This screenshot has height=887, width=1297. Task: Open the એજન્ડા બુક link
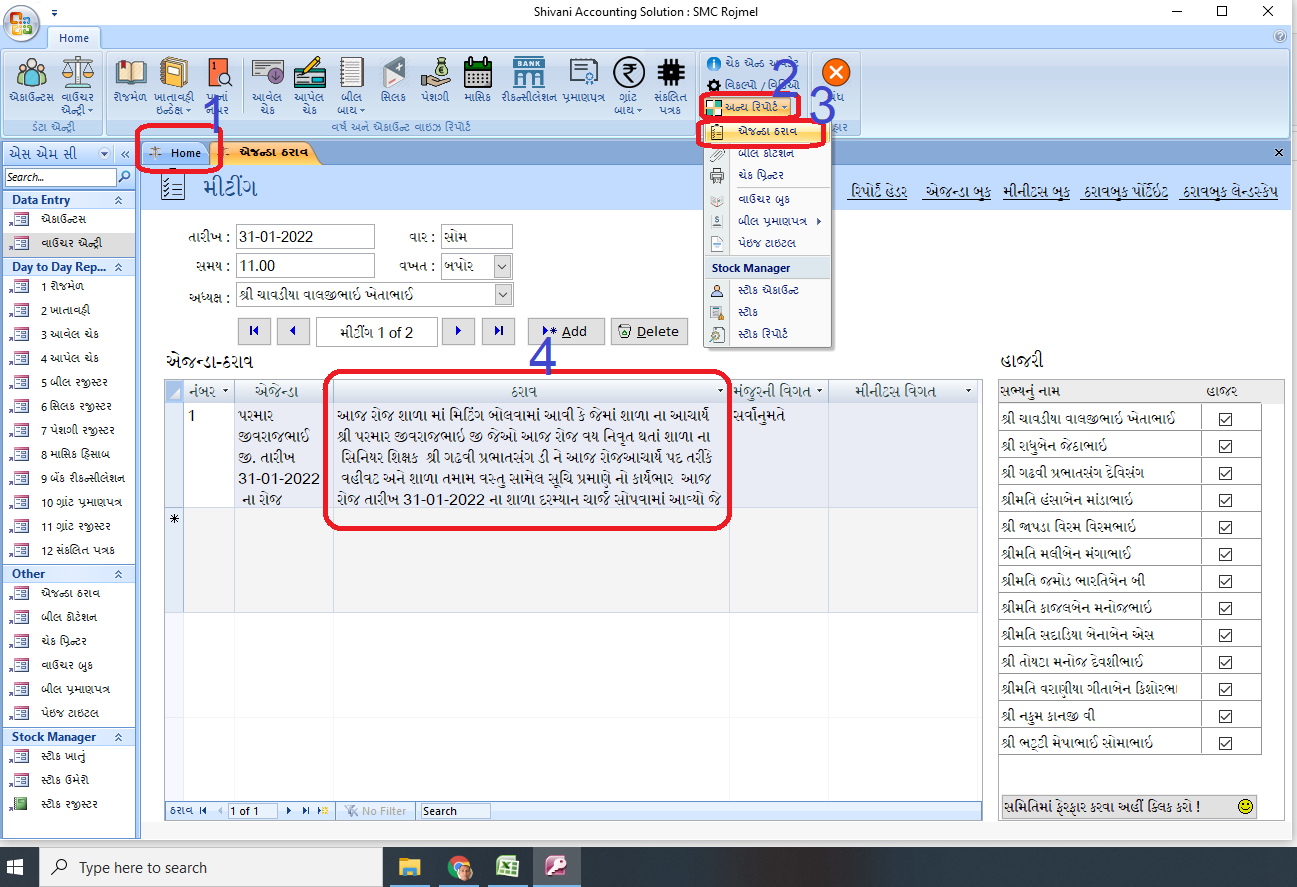pyautogui.click(x=955, y=192)
